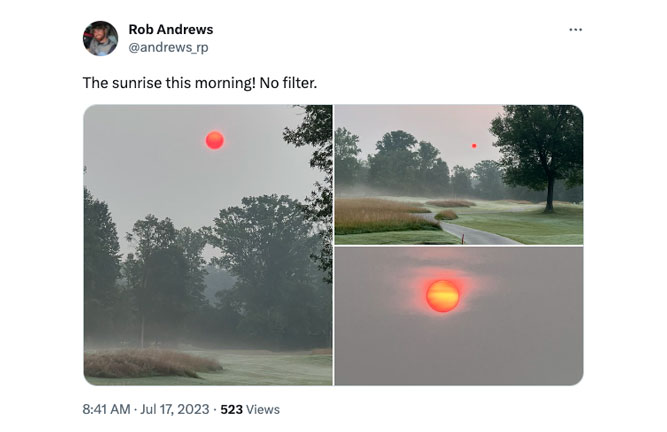Viewport: 667px width, 432px height.
Task: Click Rob Andrews' profile avatar
Action: click(x=100, y=38)
